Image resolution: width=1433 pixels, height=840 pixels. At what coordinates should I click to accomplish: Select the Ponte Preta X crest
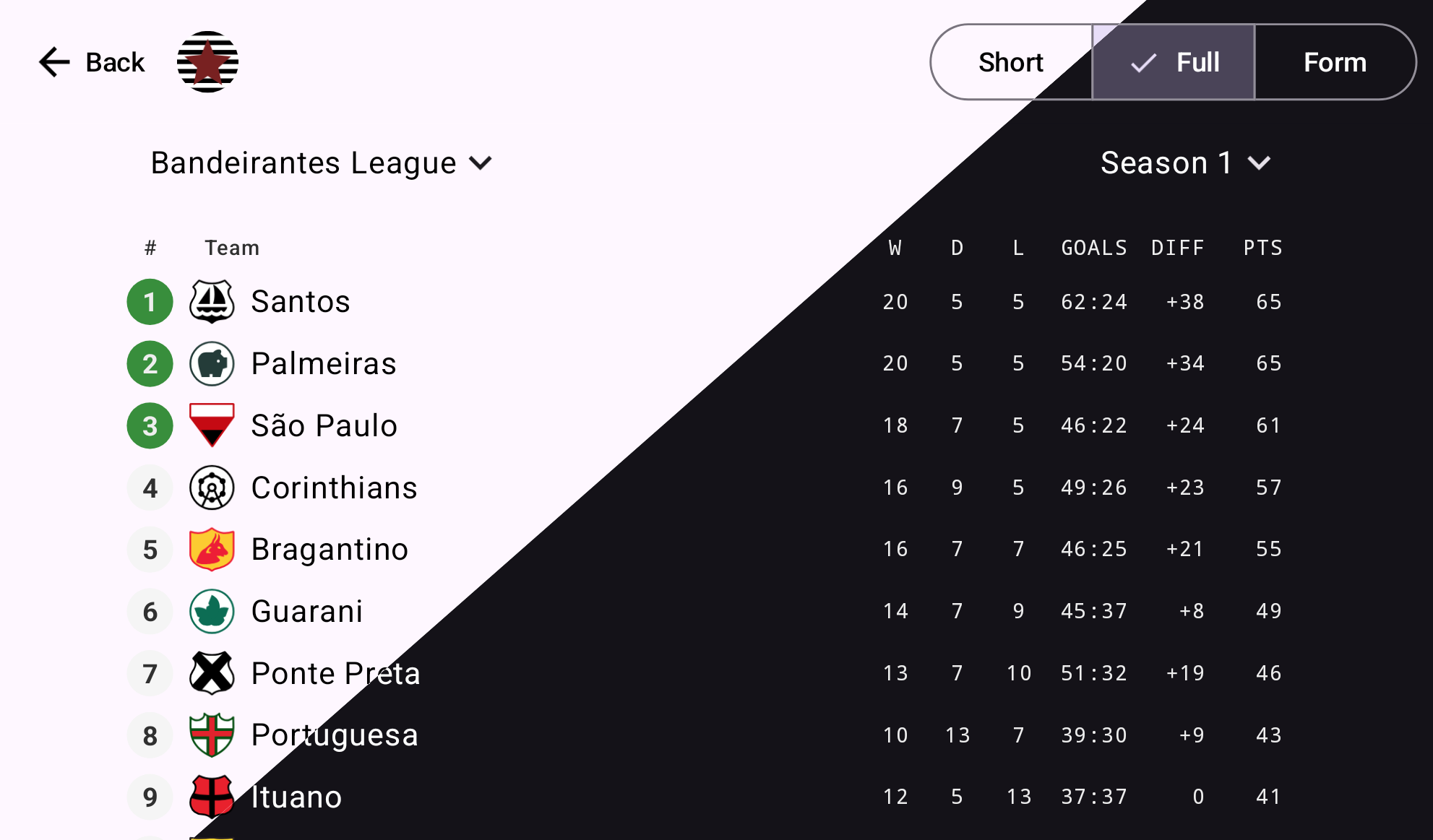pos(212,673)
